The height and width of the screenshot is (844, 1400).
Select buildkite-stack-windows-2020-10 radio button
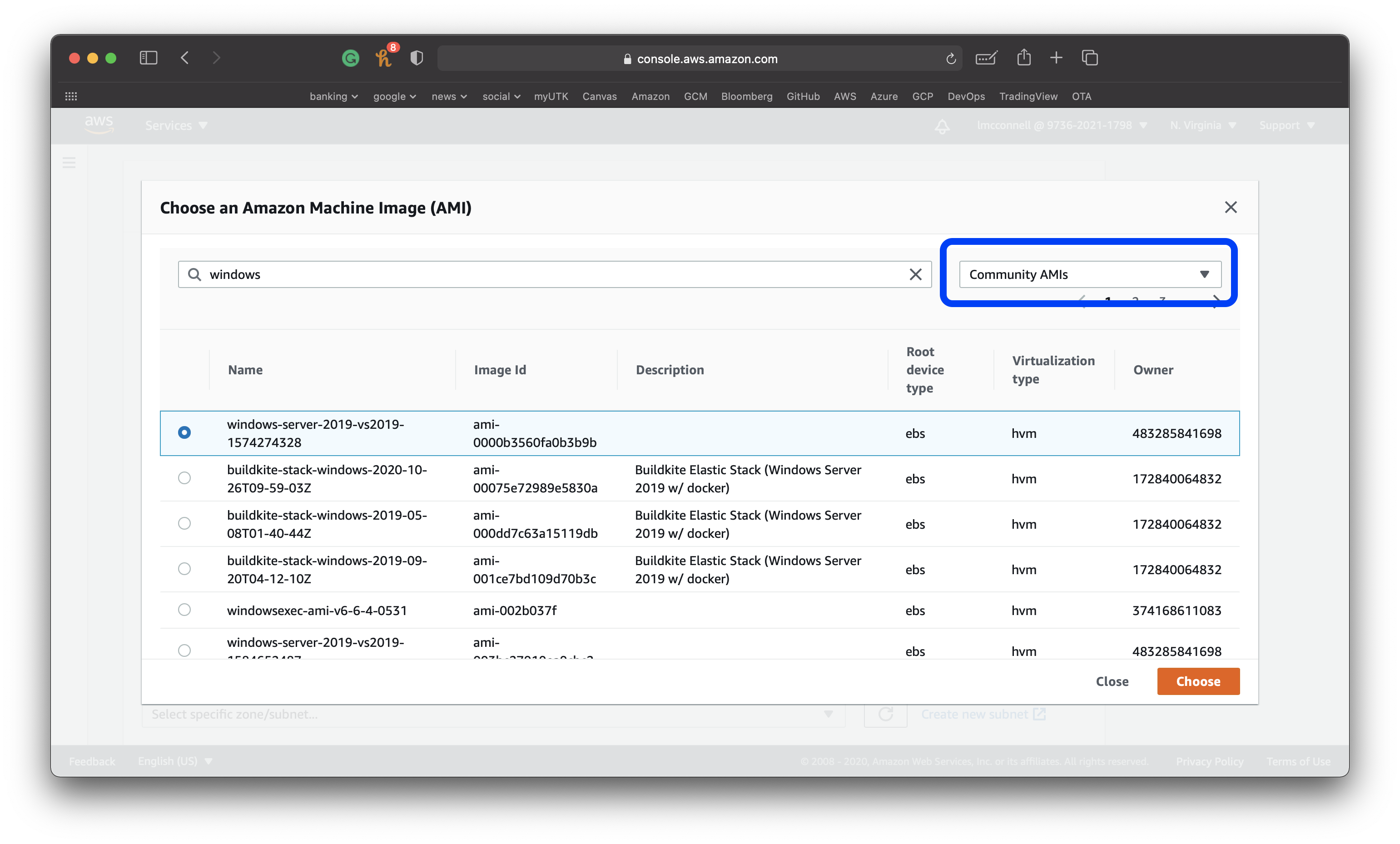pos(184,478)
